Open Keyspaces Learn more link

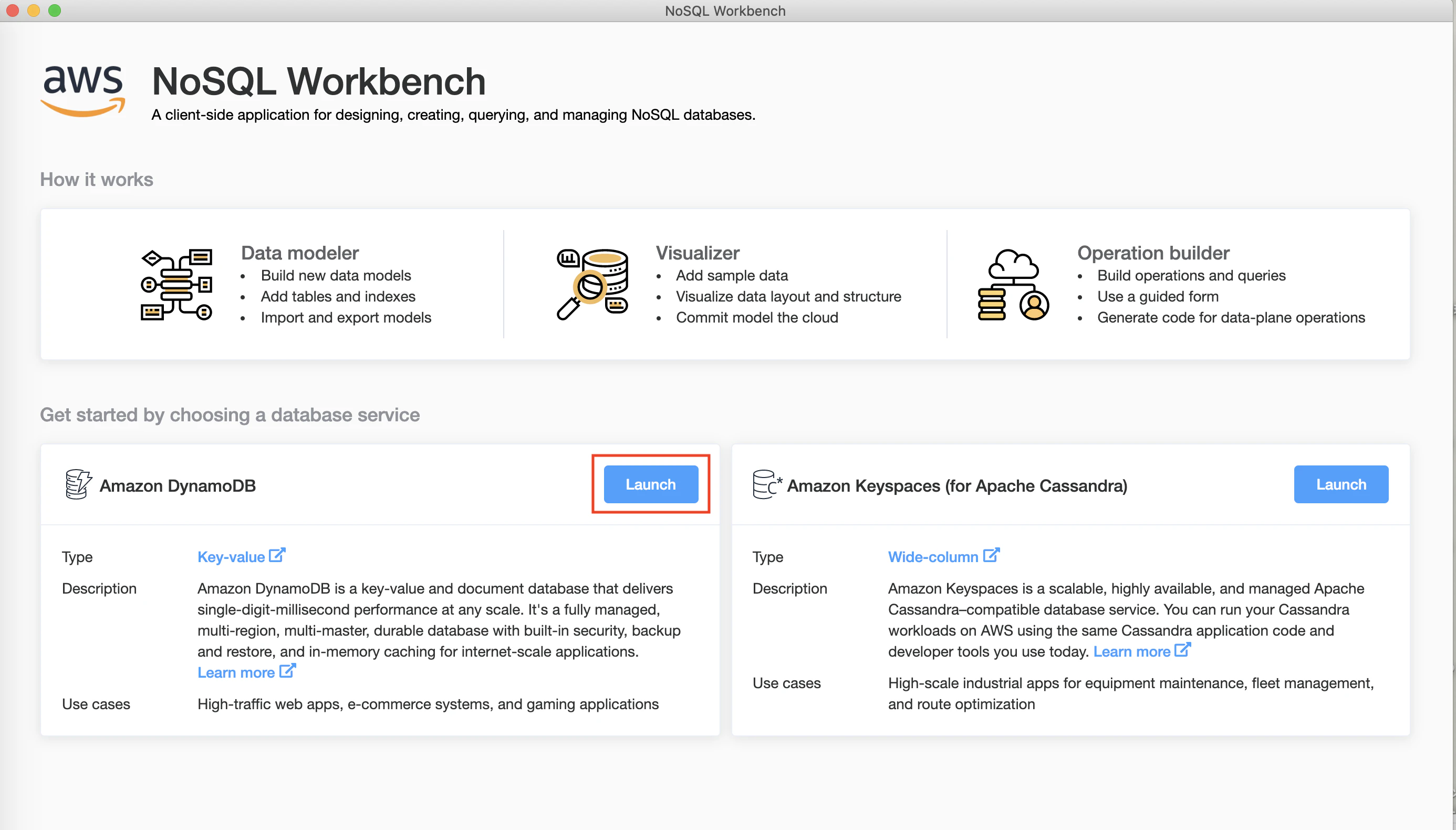click(x=1131, y=651)
